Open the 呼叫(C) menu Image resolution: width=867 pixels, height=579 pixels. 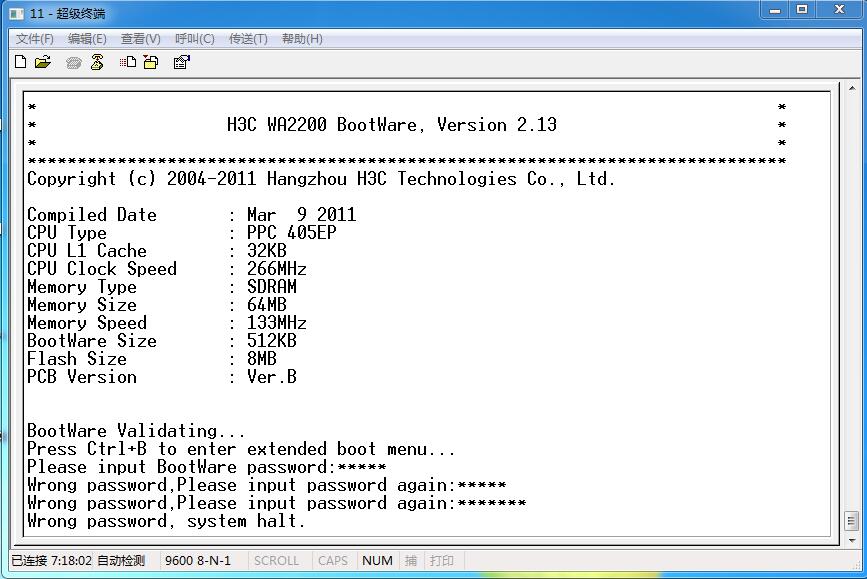coord(194,39)
